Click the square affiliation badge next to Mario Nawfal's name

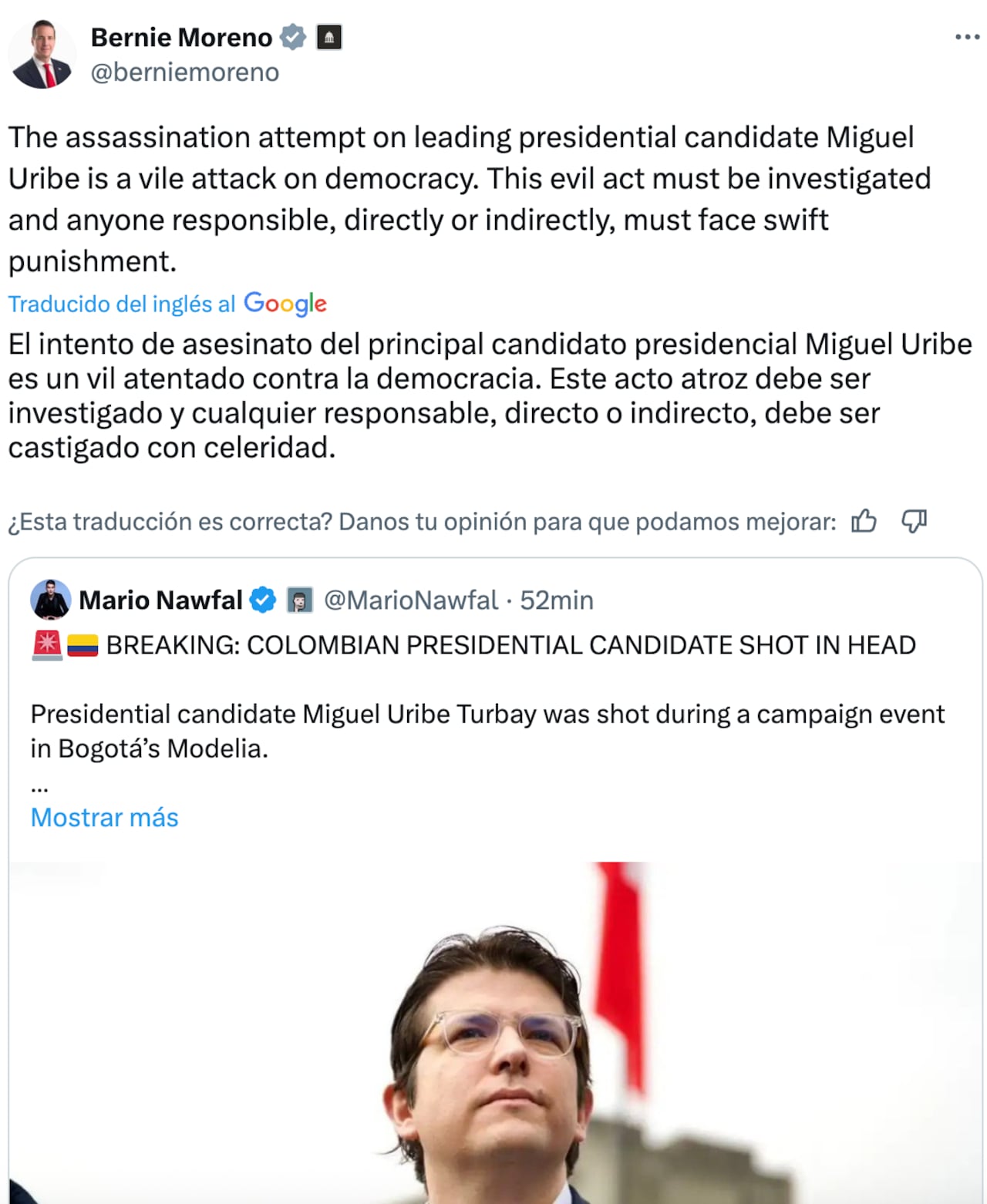301,599
